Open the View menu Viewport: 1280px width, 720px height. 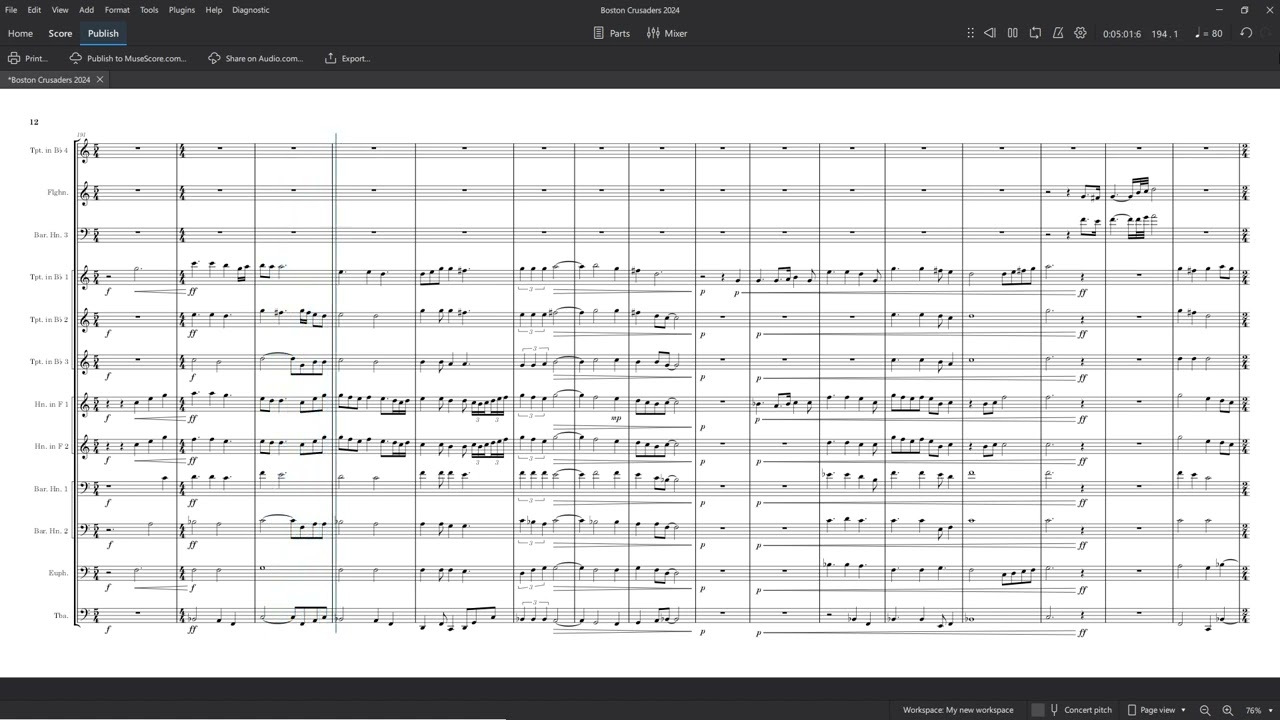60,10
